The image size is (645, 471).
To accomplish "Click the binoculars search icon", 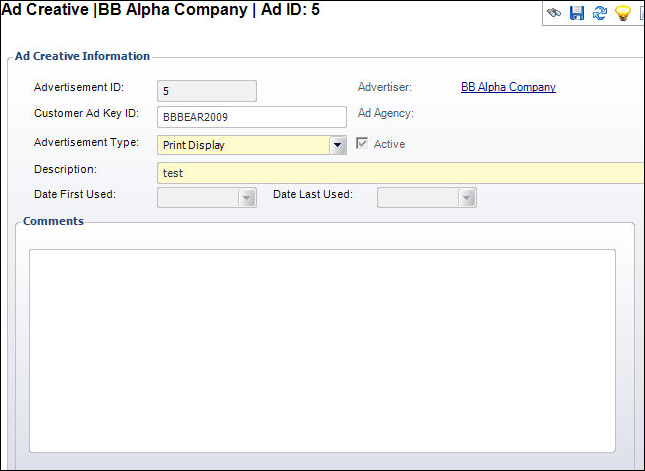I will pos(554,13).
